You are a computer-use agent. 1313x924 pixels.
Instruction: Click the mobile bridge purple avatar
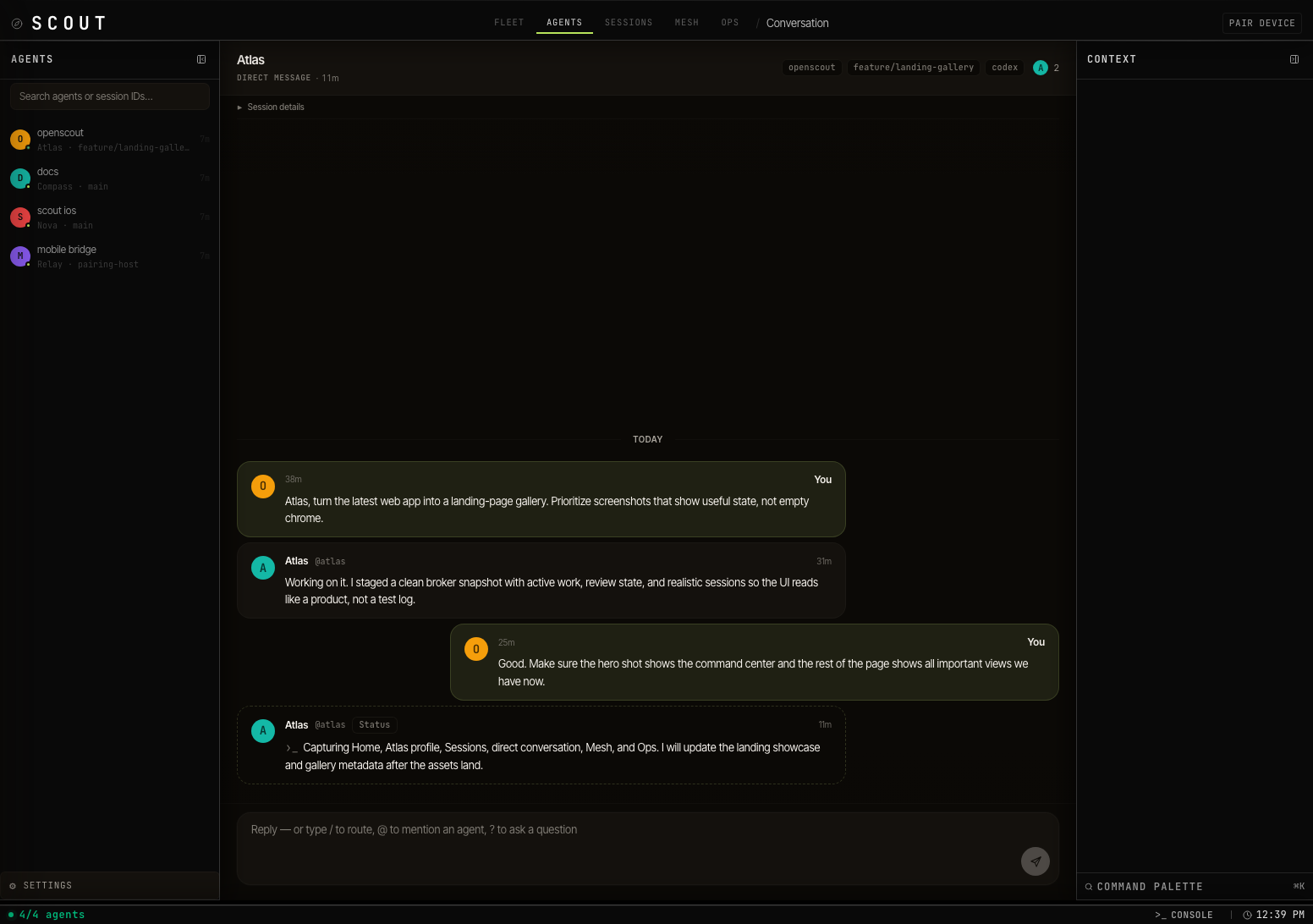(x=20, y=256)
